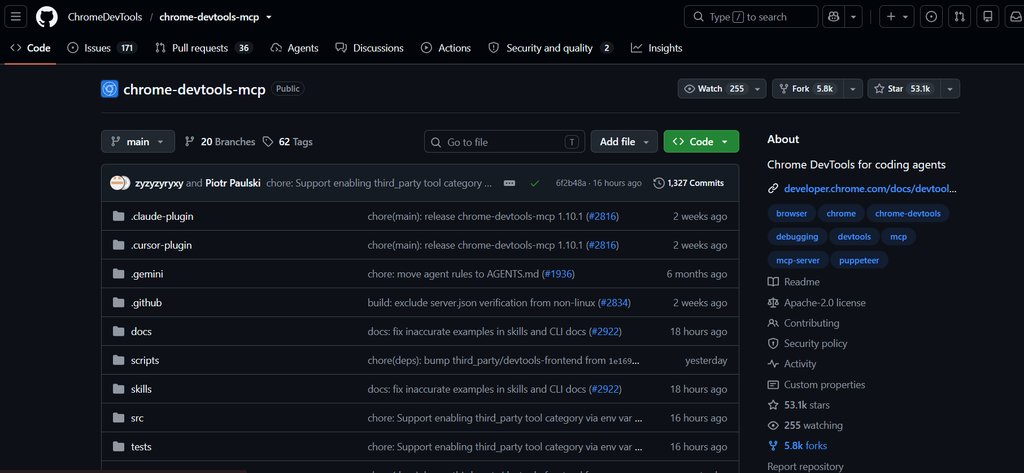Image resolution: width=1024 pixels, height=473 pixels.
Task: Click the zyzyzyryxy author avatar
Action: (x=117, y=183)
